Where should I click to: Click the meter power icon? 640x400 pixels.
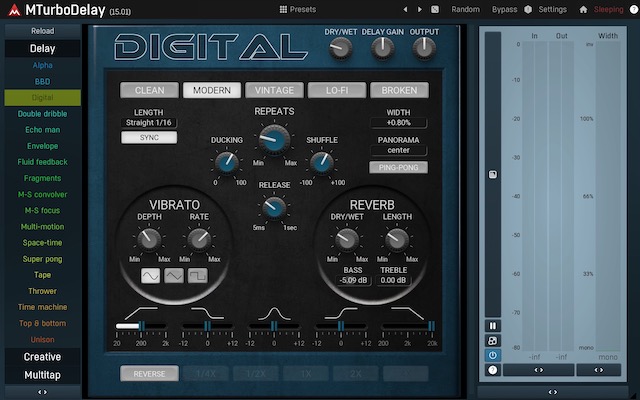[x=493, y=355]
